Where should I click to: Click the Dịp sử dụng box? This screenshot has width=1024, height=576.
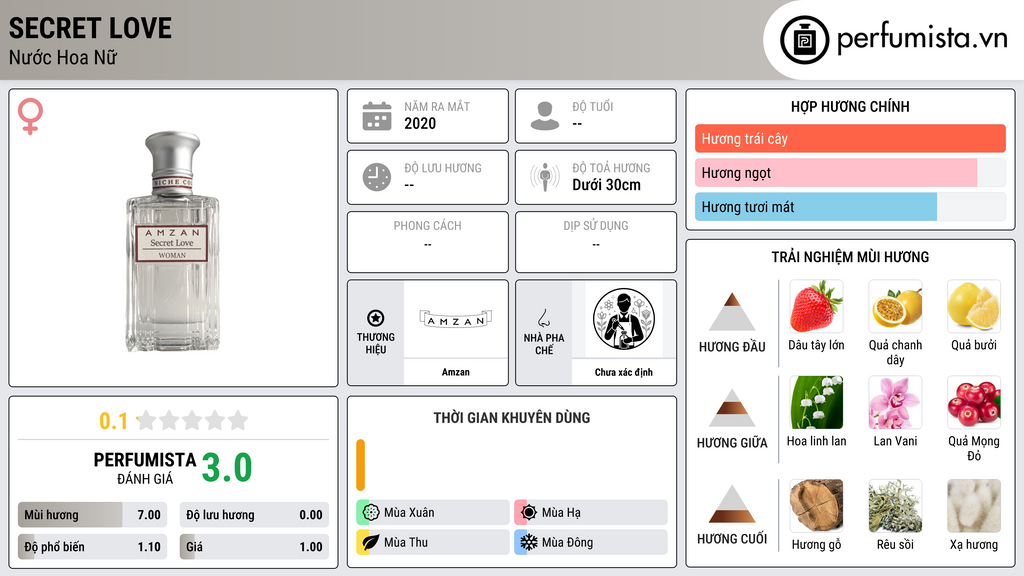click(596, 242)
